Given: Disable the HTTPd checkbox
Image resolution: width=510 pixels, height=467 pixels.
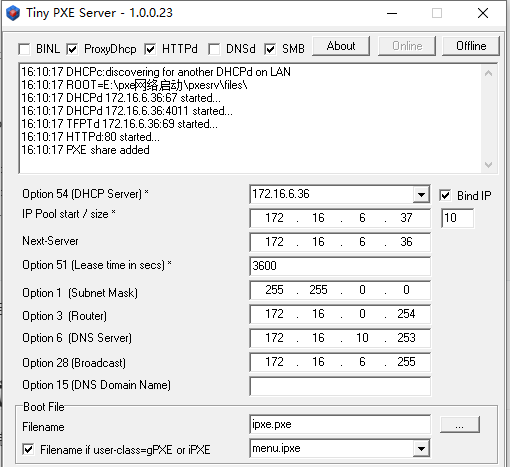Looking at the screenshot, I should pyautogui.click(x=150, y=49).
